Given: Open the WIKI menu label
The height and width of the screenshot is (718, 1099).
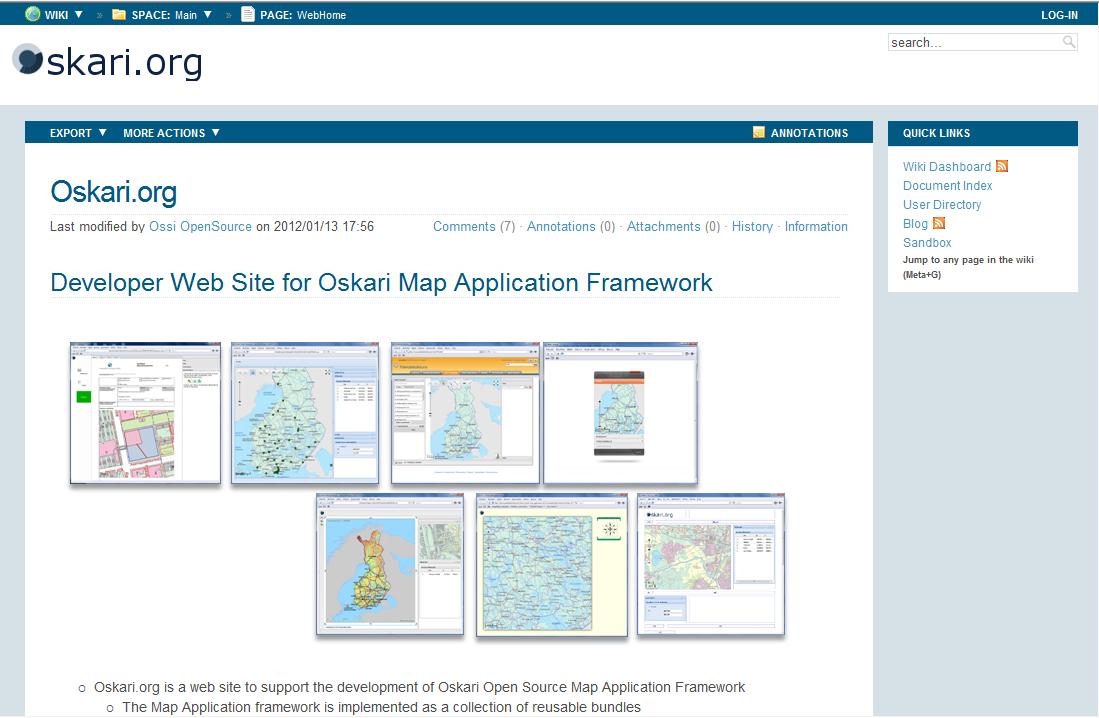Looking at the screenshot, I should pos(56,15).
